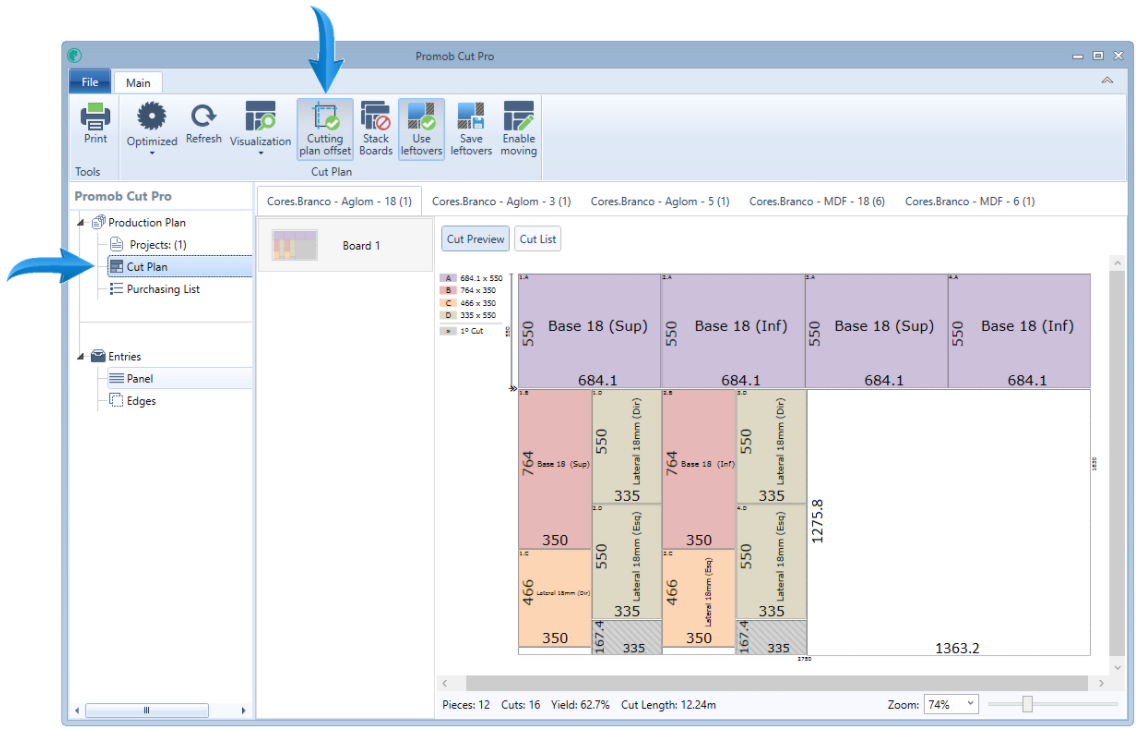
Task: Click legend swatch D 335 x 550
Action: click(x=448, y=315)
